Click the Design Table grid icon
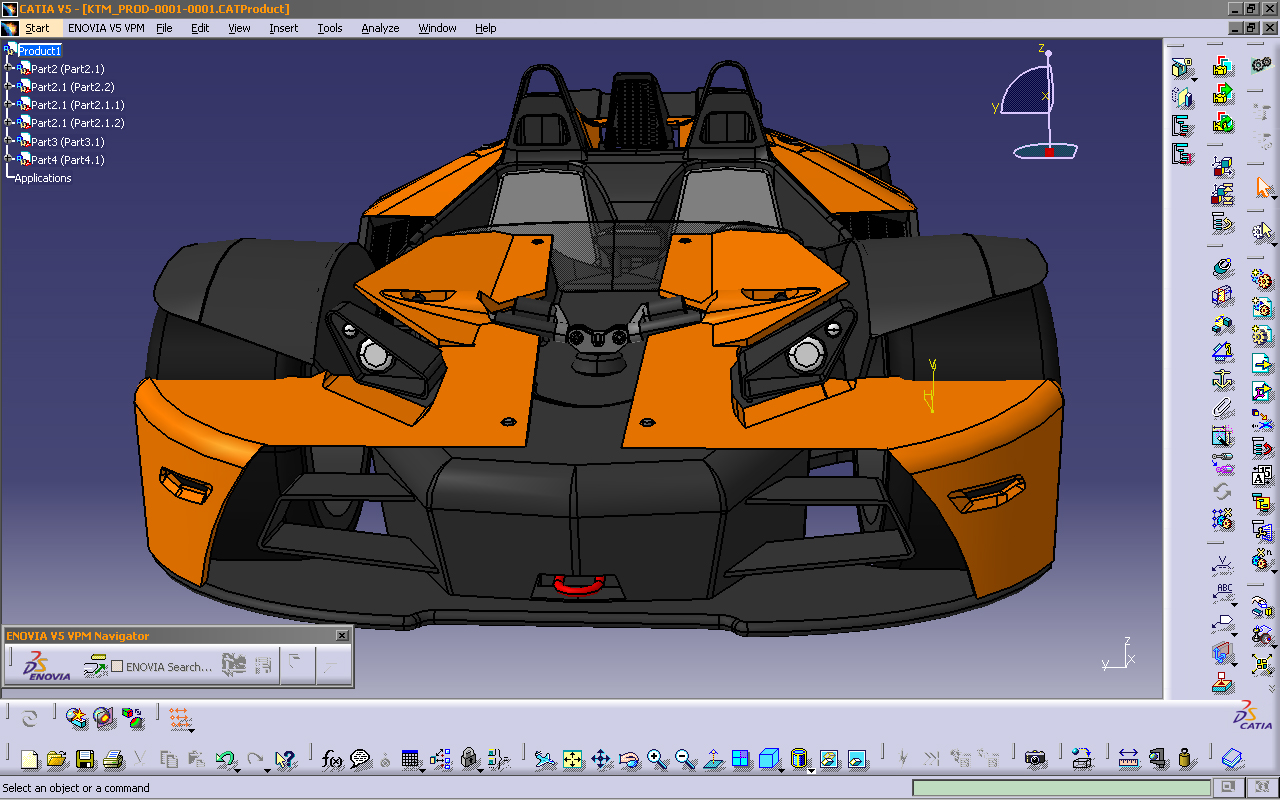The width and height of the screenshot is (1280, 800). click(410, 760)
